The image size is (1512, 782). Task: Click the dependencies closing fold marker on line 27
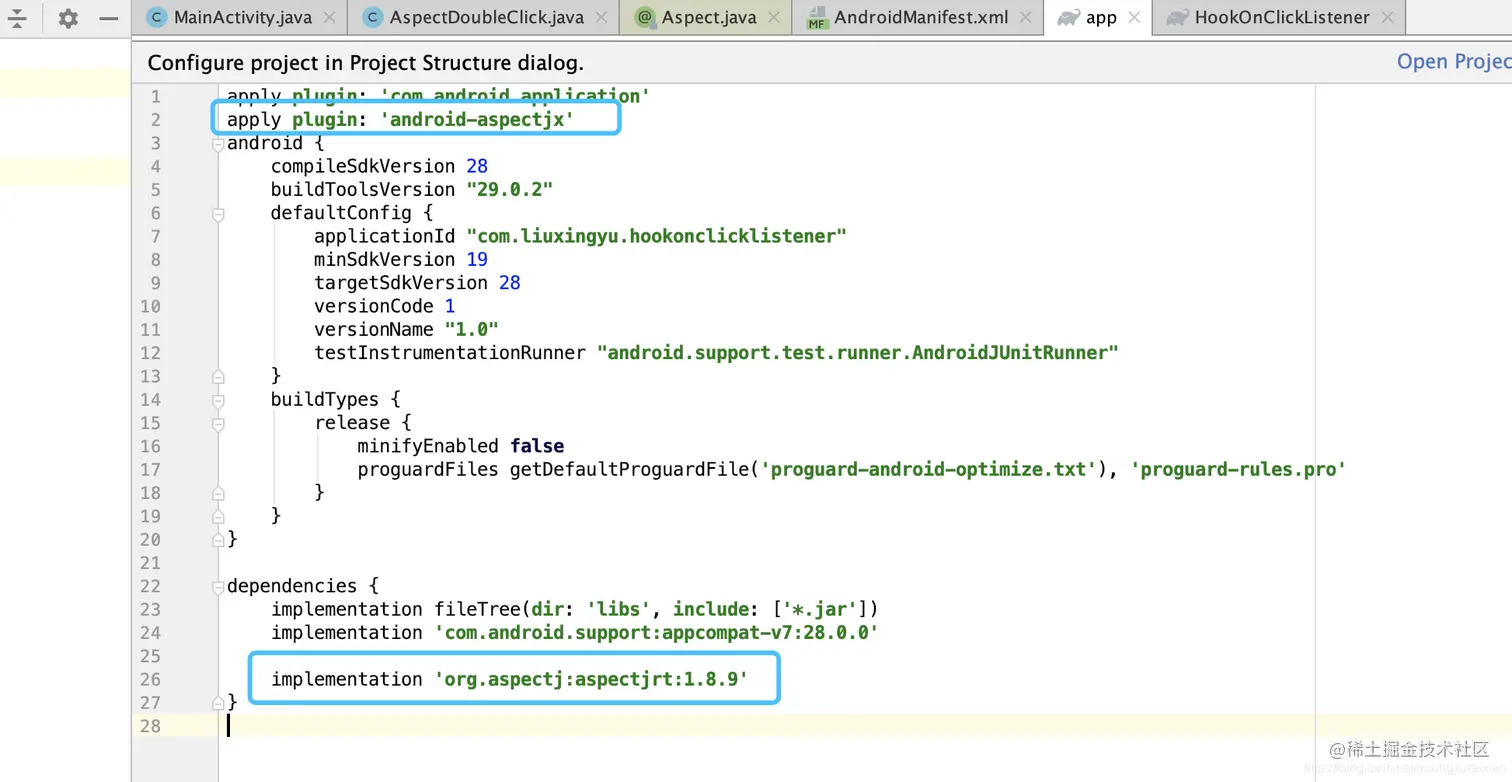coord(217,702)
